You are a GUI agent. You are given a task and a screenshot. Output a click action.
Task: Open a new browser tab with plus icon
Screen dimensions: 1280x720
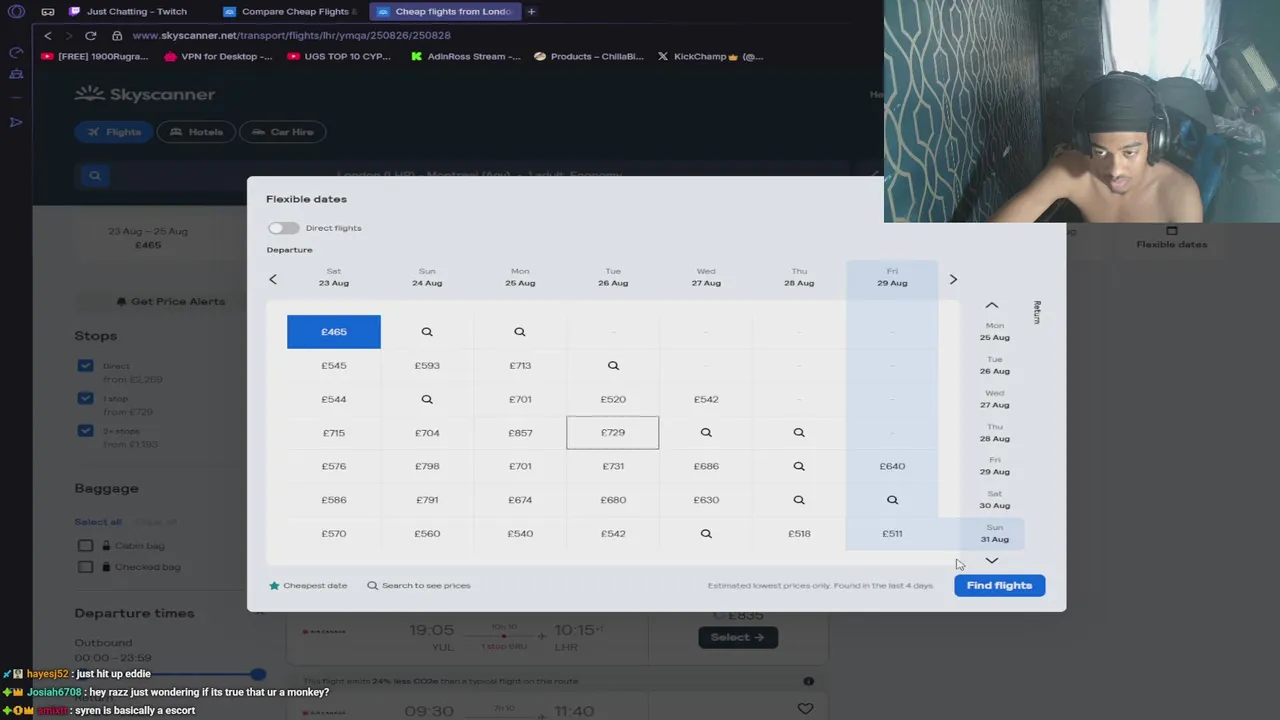tap(531, 12)
